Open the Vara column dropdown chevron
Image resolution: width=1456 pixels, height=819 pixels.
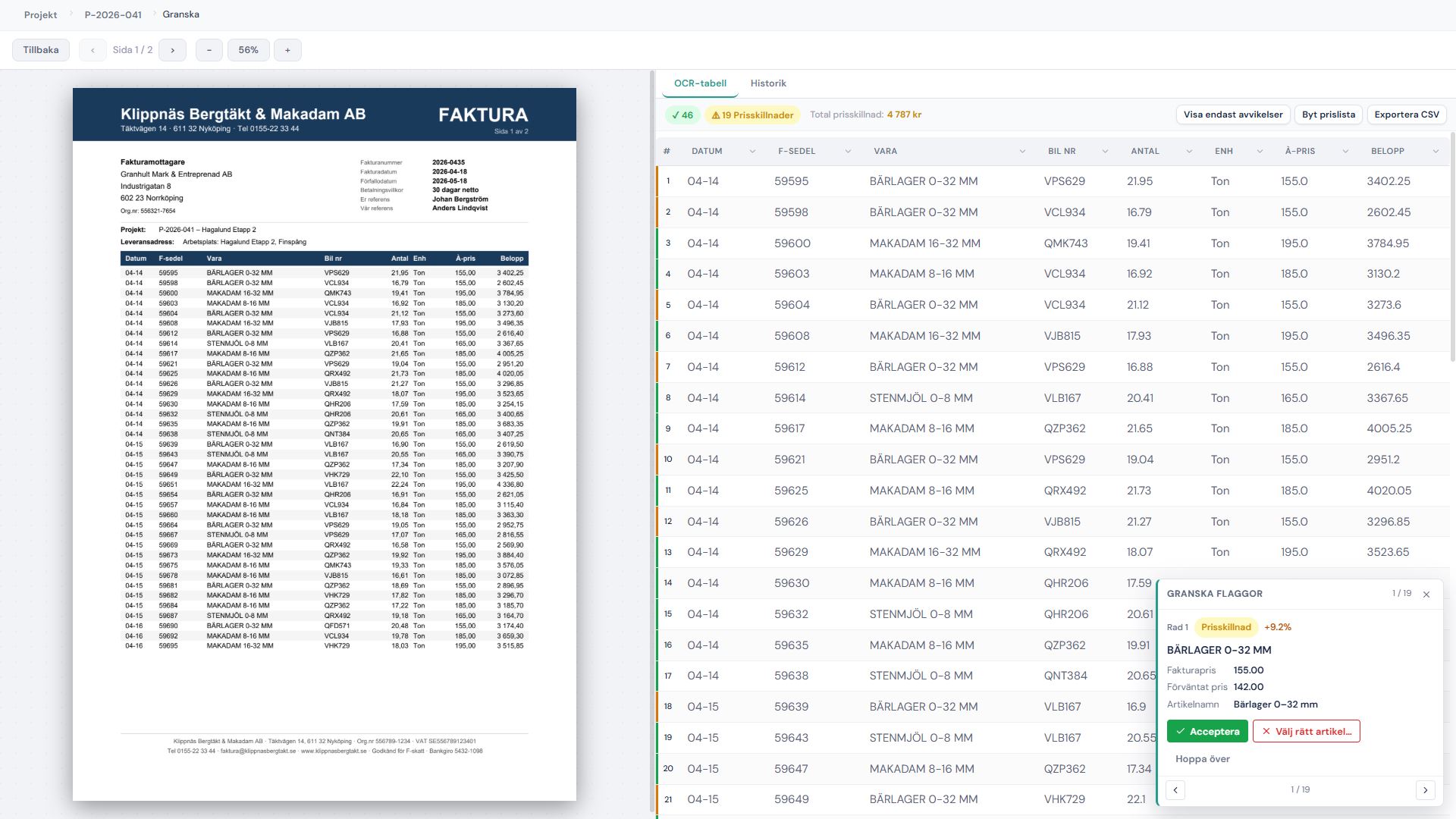tap(1022, 152)
